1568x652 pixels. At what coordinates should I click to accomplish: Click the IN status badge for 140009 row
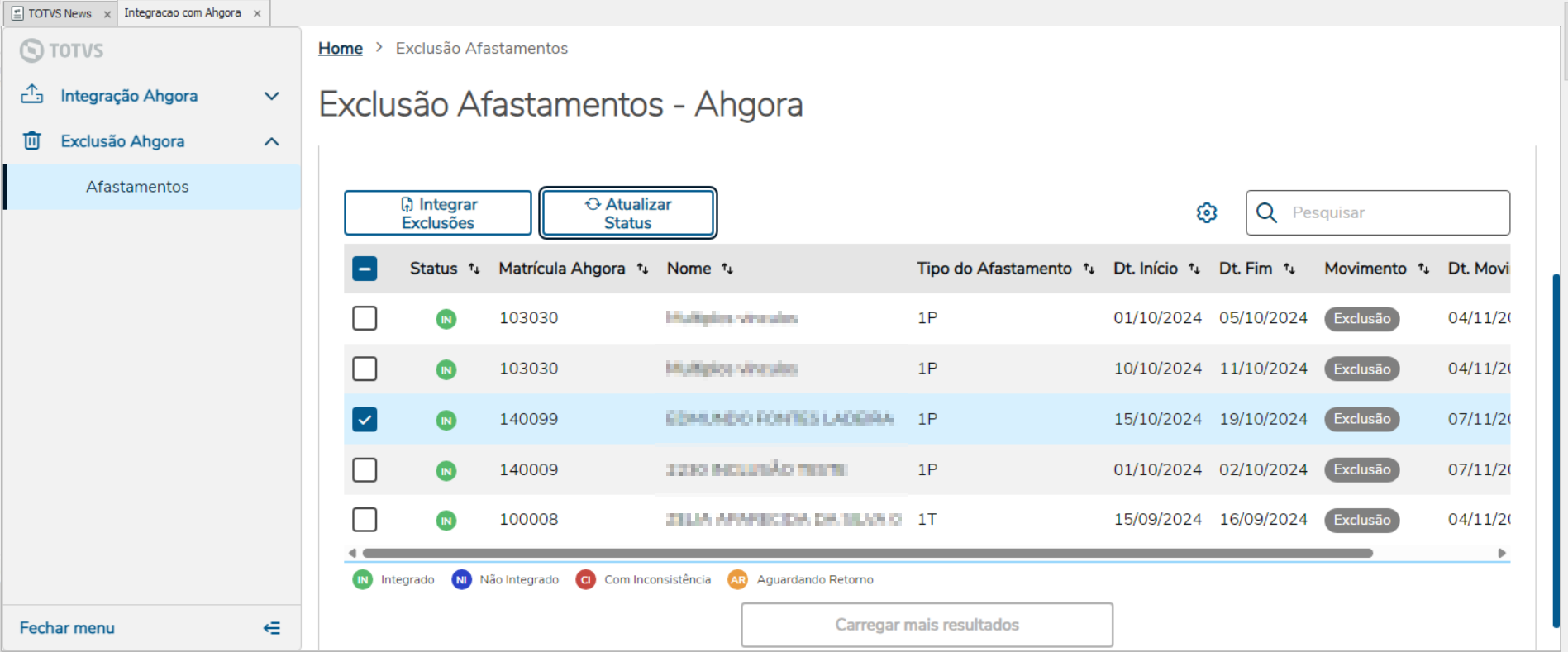click(x=446, y=471)
